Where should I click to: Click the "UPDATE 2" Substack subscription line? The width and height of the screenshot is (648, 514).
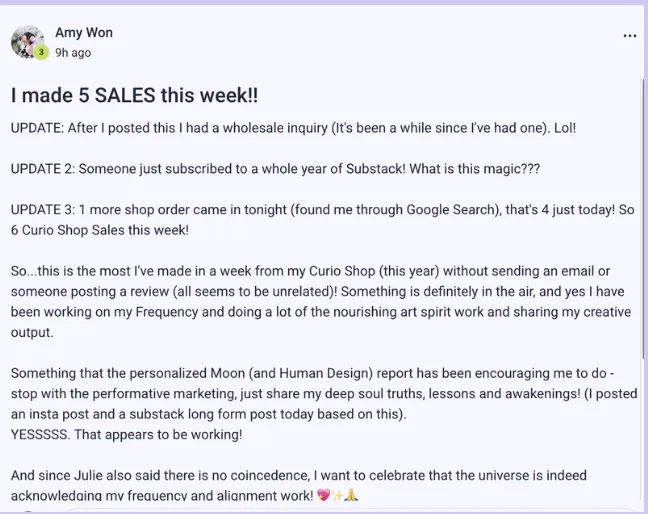click(275, 170)
